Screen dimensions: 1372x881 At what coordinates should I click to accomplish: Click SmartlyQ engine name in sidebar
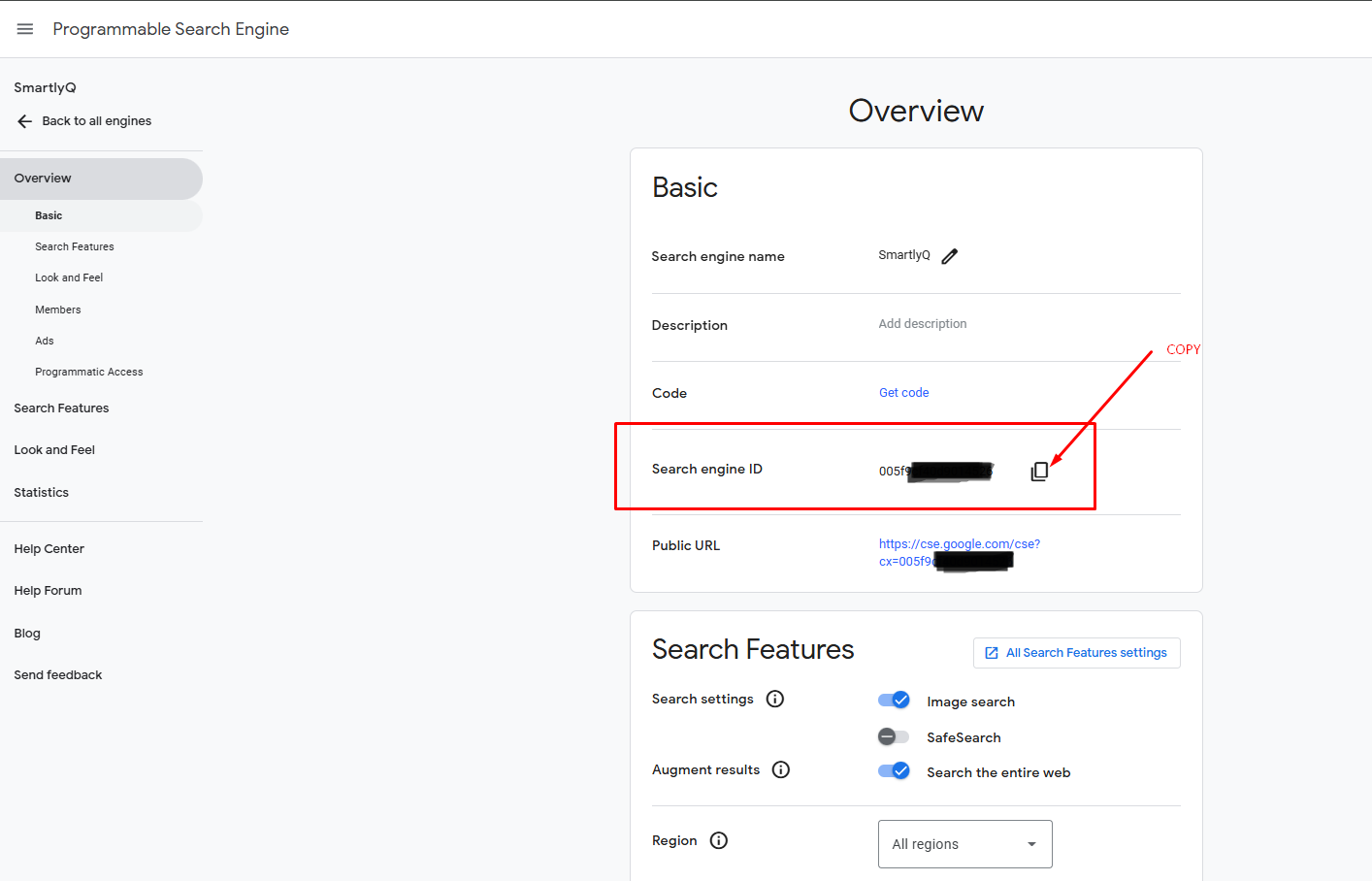pyautogui.click(x=45, y=87)
